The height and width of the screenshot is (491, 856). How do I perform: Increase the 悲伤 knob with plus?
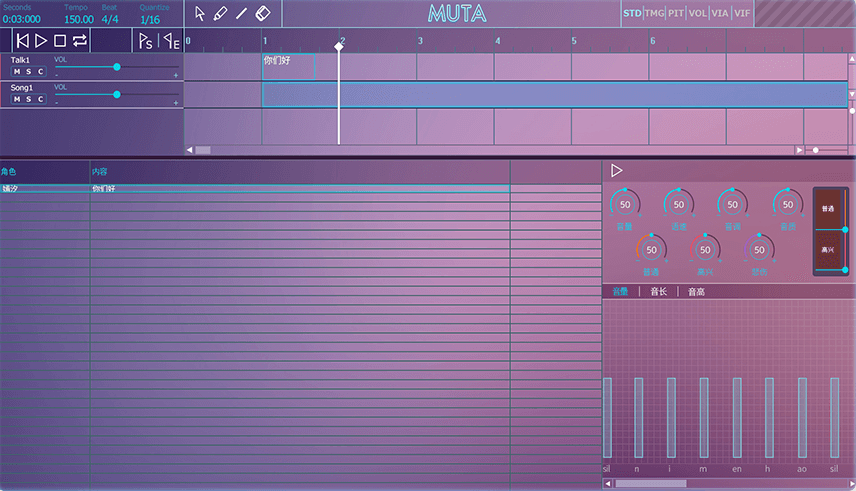tap(774, 261)
